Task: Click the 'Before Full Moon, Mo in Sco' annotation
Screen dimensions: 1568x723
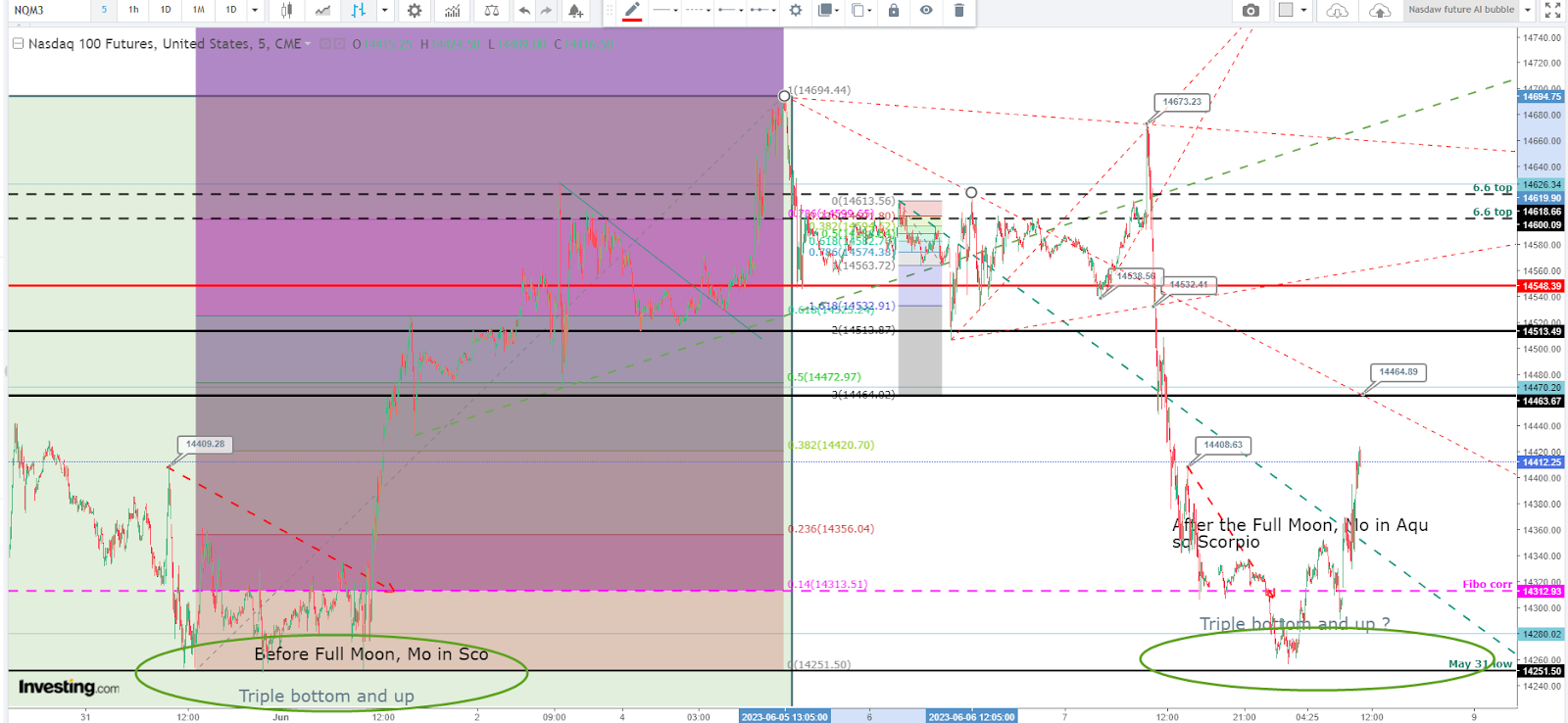Action: pos(371,654)
